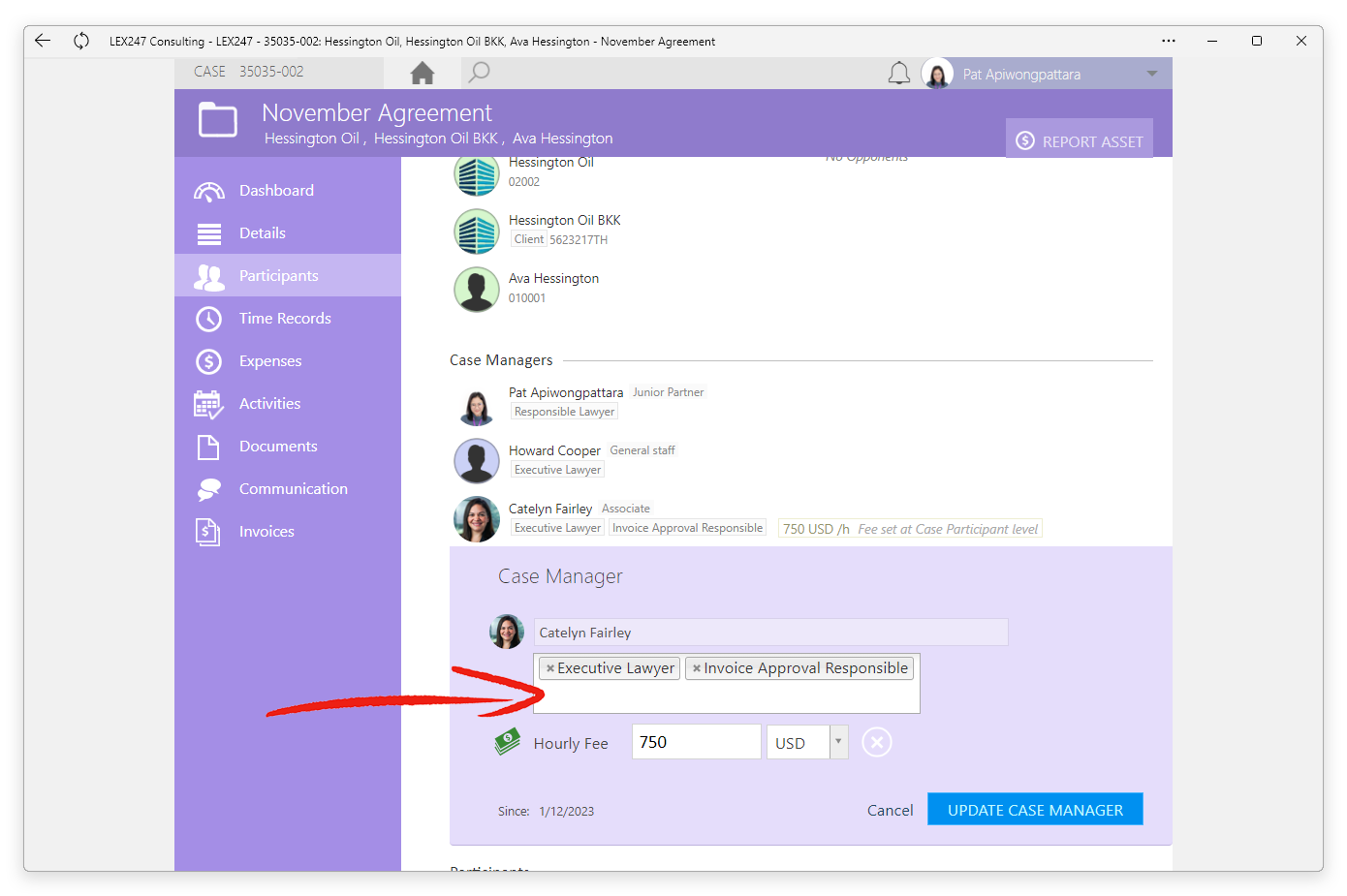The width and height of the screenshot is (1347, 896).
Task: Click the Ava Hessington link in header
Action: pos(562,139)
